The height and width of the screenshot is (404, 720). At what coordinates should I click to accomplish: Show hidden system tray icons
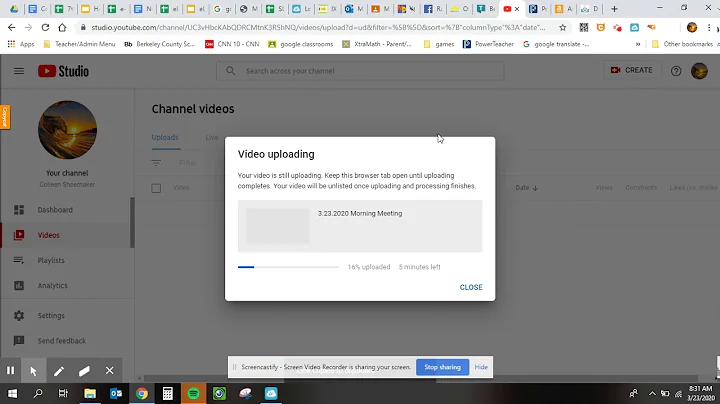pos(652,393)
